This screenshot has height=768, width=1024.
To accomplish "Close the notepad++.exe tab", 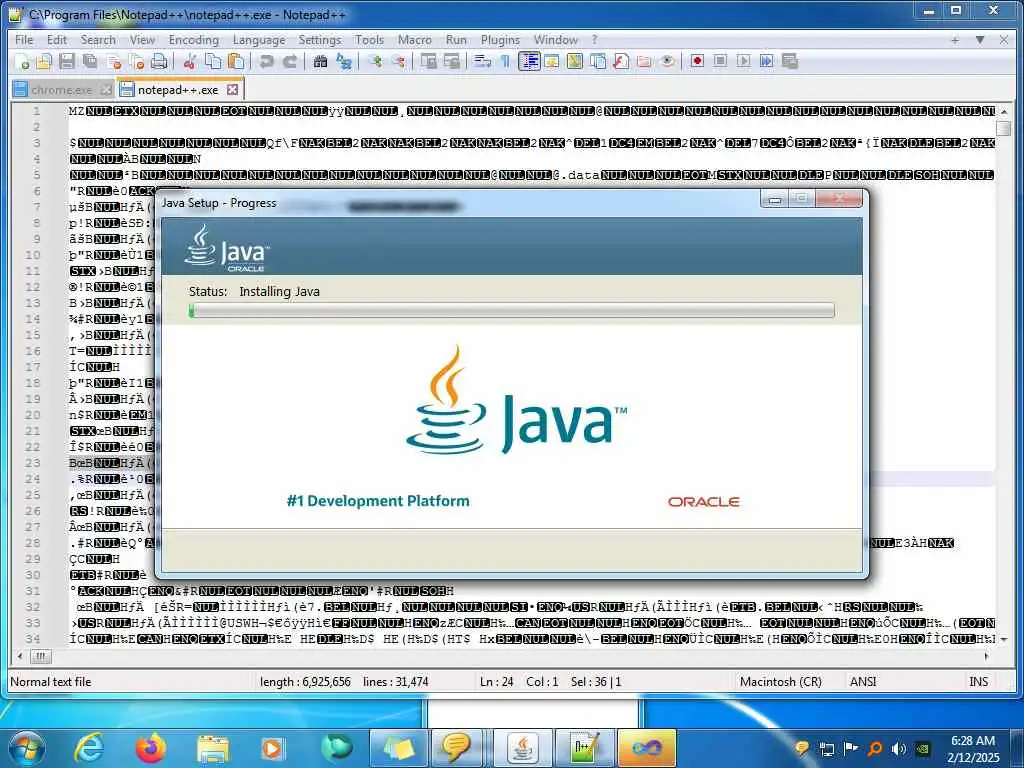I will tap(232, 89).
